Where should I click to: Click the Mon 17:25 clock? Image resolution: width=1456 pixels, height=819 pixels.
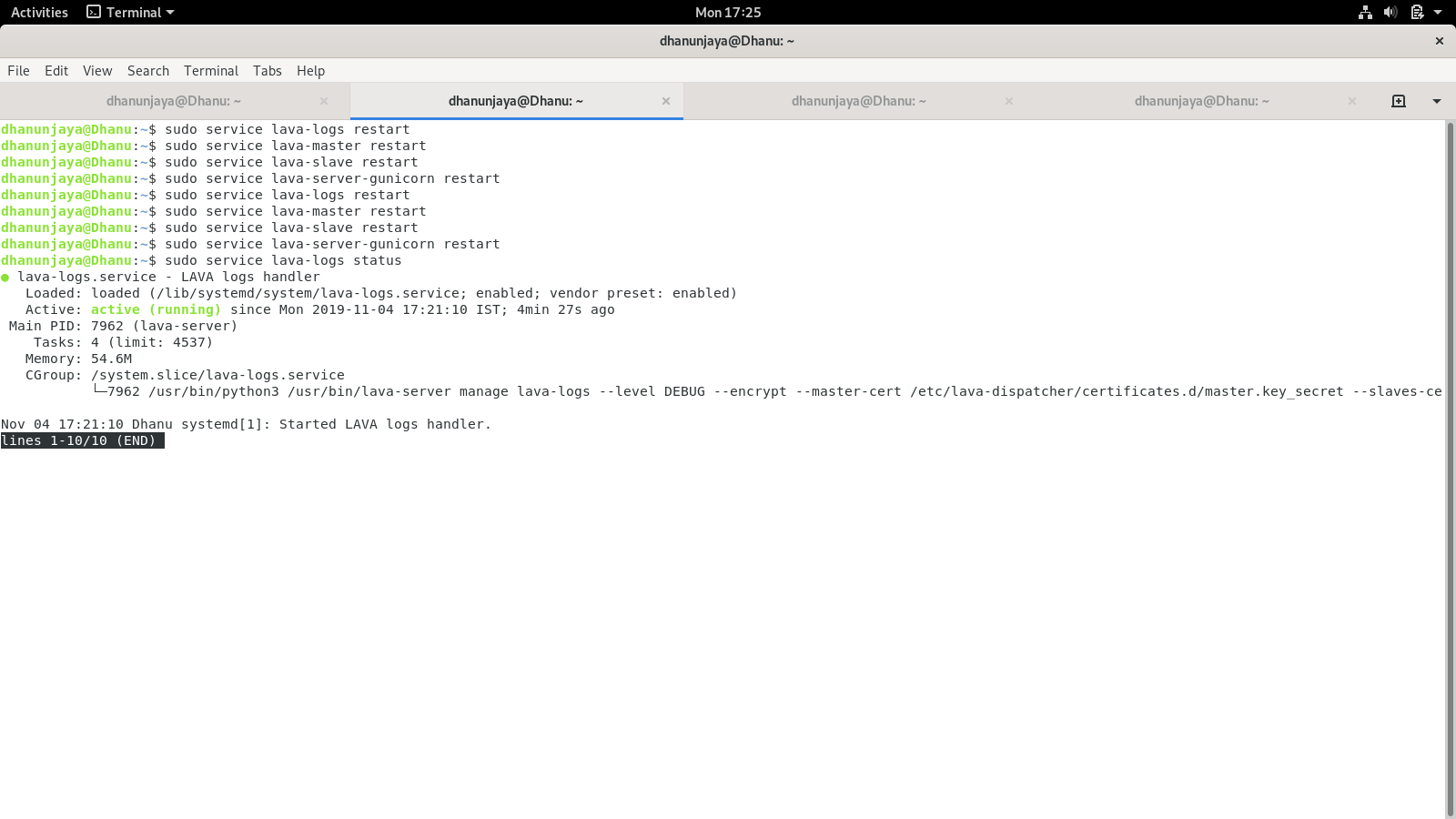pyautogui.click(x=728, y=12)
